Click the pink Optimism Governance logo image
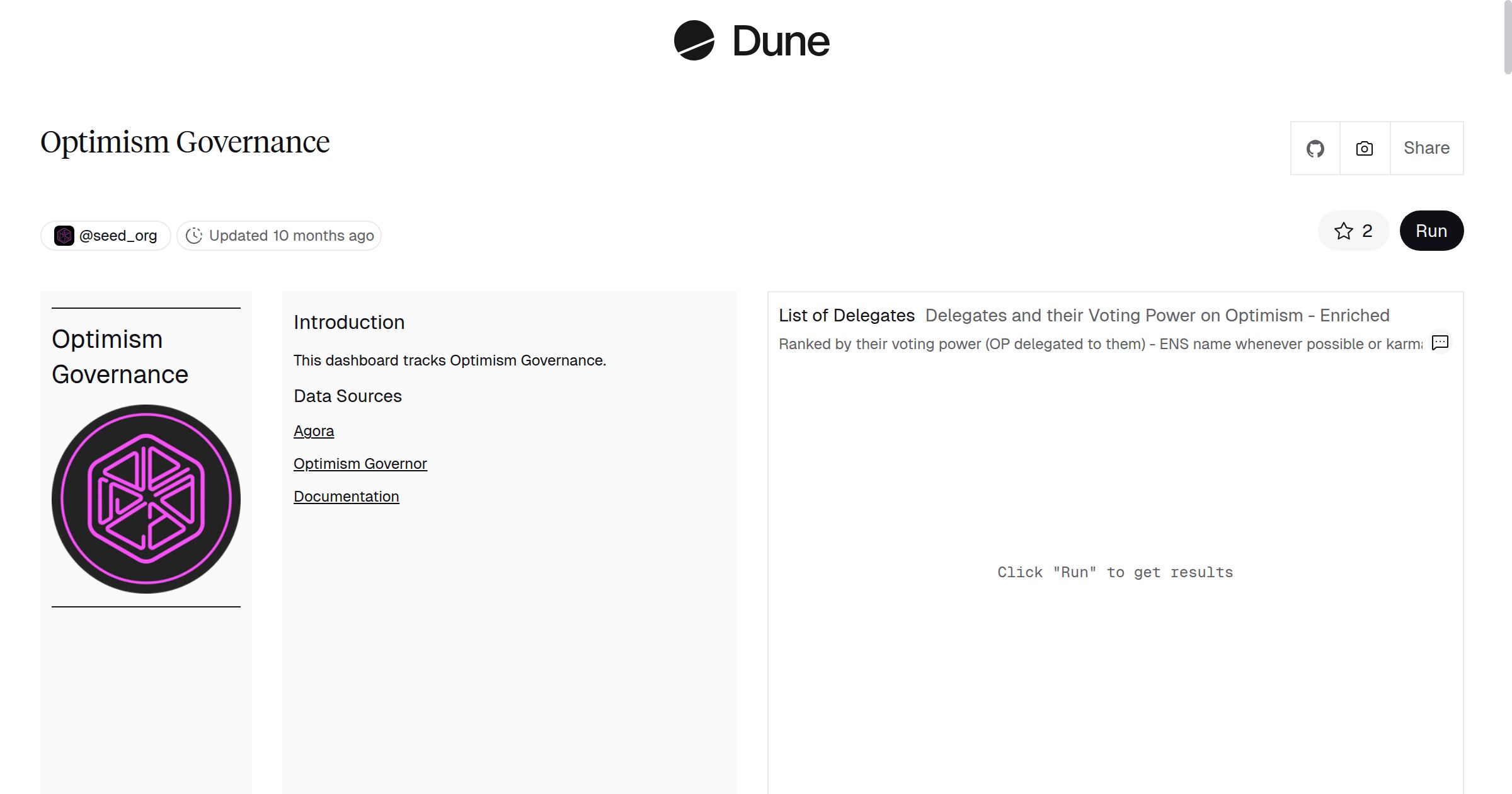 [146, 498]
